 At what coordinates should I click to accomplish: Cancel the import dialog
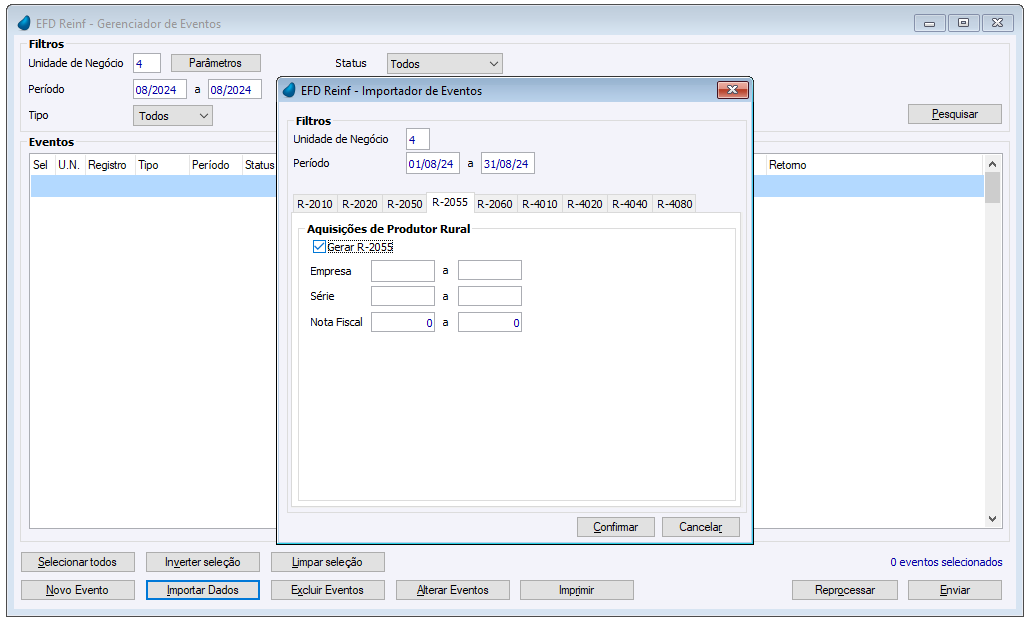700,527
